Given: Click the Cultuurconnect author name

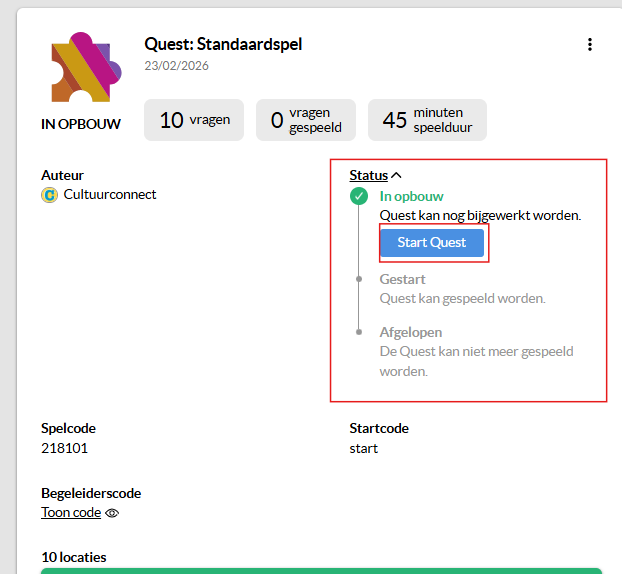Looking at the screenshot, I should [110, 195].
